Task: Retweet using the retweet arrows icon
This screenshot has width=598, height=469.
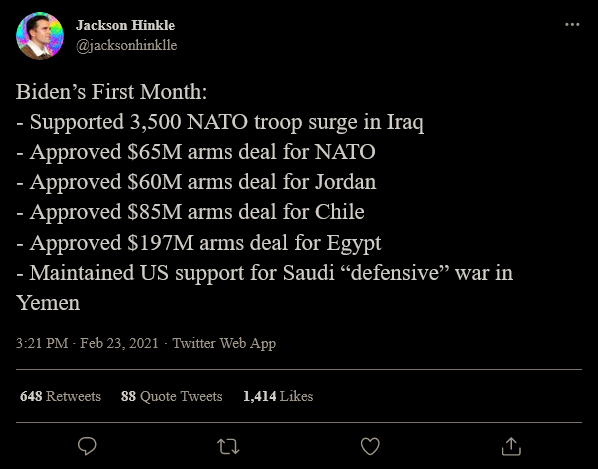Action: point(228,447)
